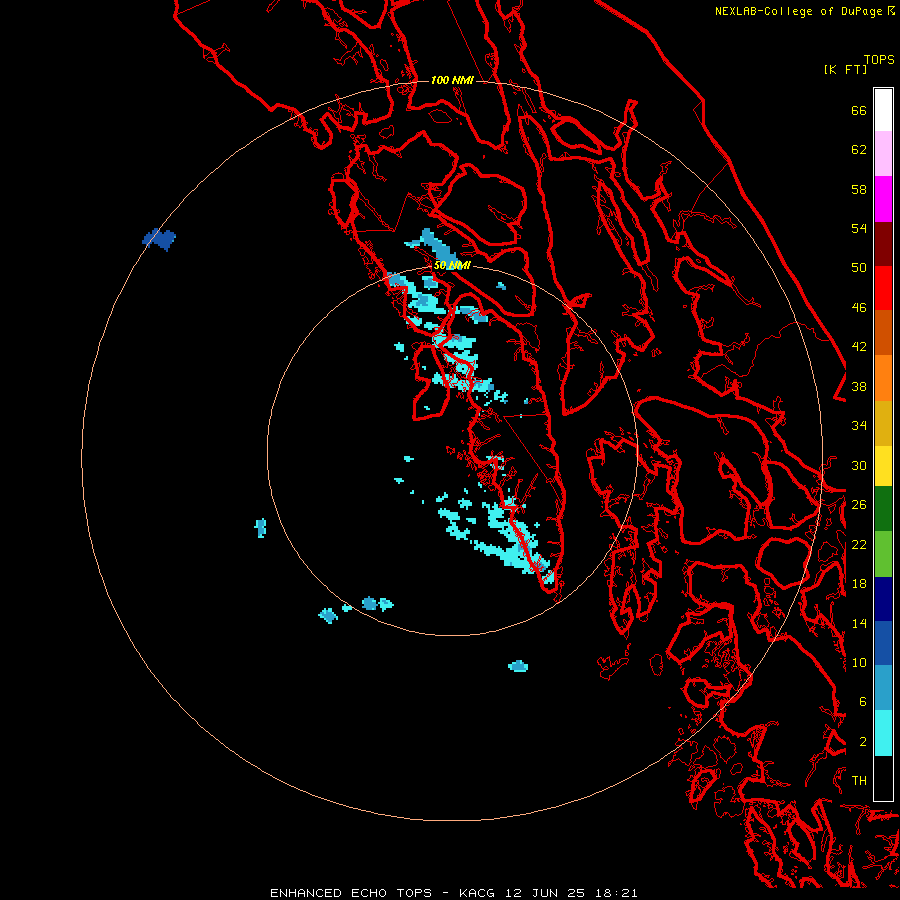The width and height of the screenshot is (900, 900).
Task: Click the ENHANCED ECHO TOPS KACG caption
Action: (453, 893)
